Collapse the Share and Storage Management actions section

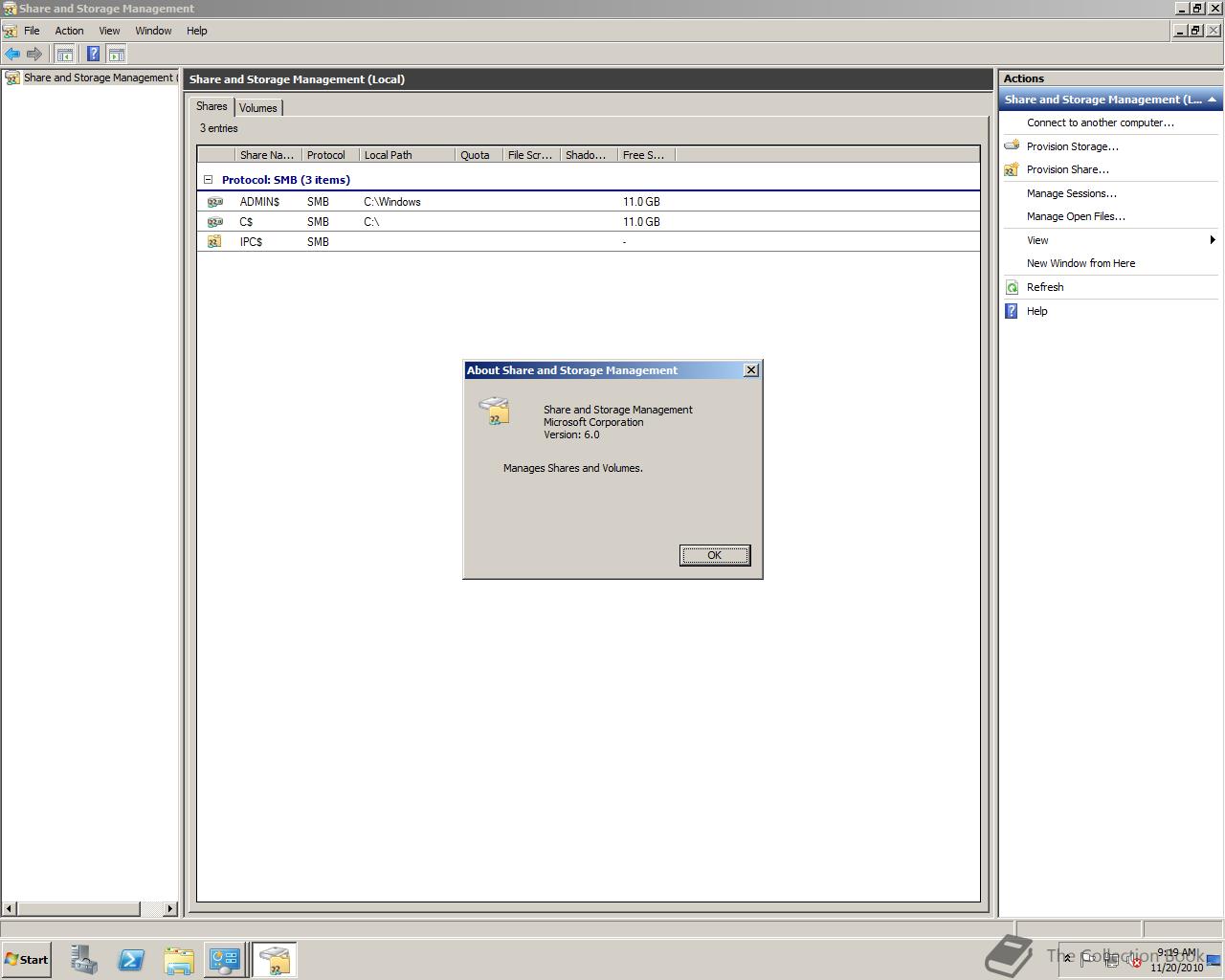pyautogui.click(x=1212, y=100)
